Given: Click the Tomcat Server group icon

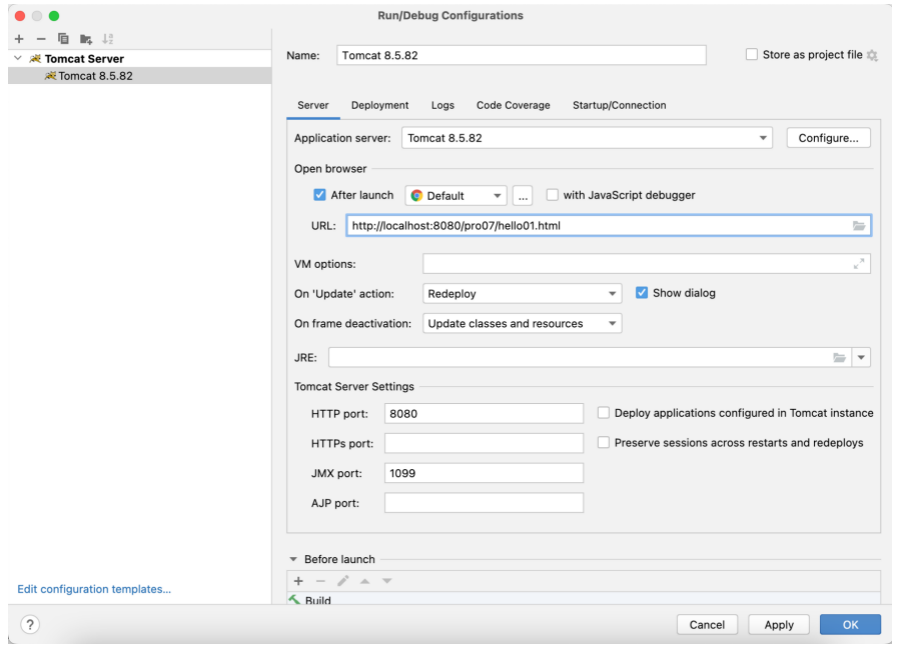Looking at the screenshot, I should [x=36, y=58].
